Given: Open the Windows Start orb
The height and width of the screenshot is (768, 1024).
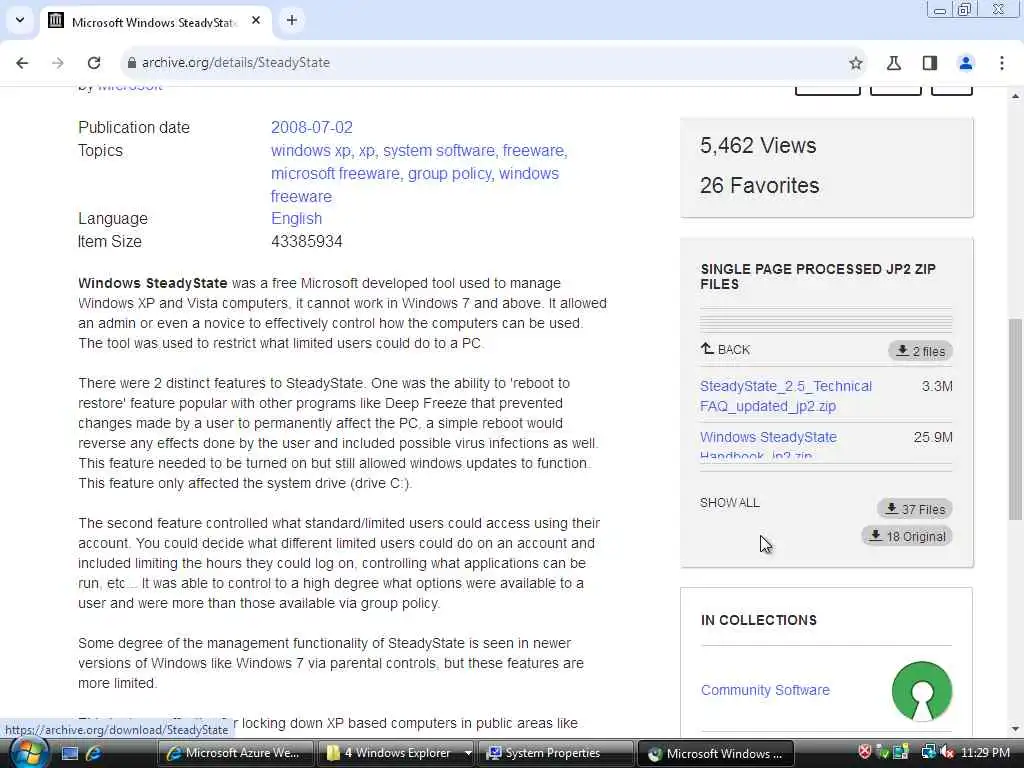Looking at the screenshot, I should click(27, 752).
